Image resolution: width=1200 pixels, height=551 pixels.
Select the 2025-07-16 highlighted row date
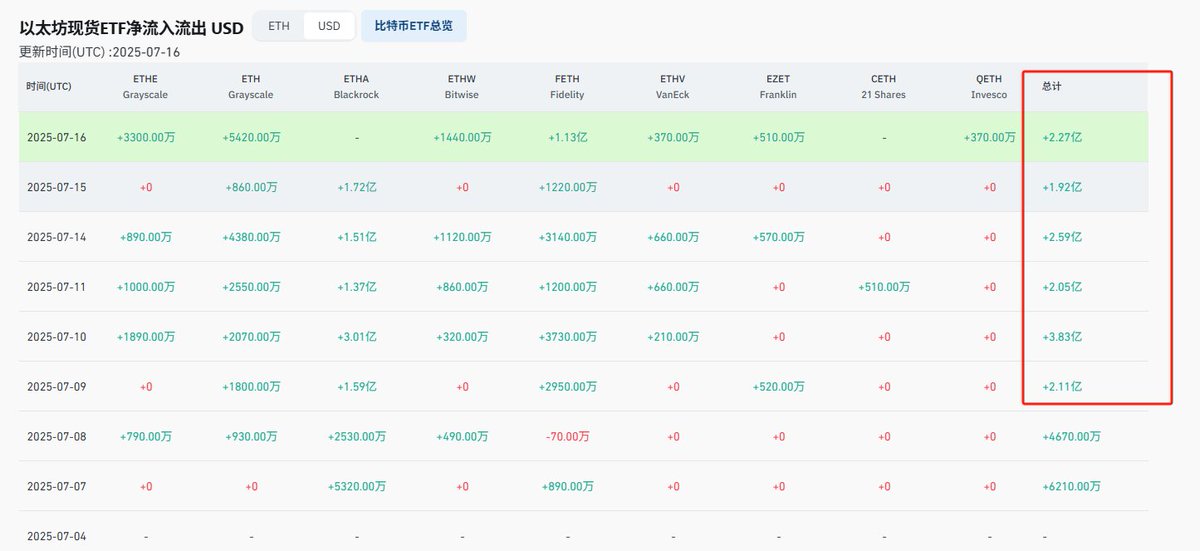57,137
